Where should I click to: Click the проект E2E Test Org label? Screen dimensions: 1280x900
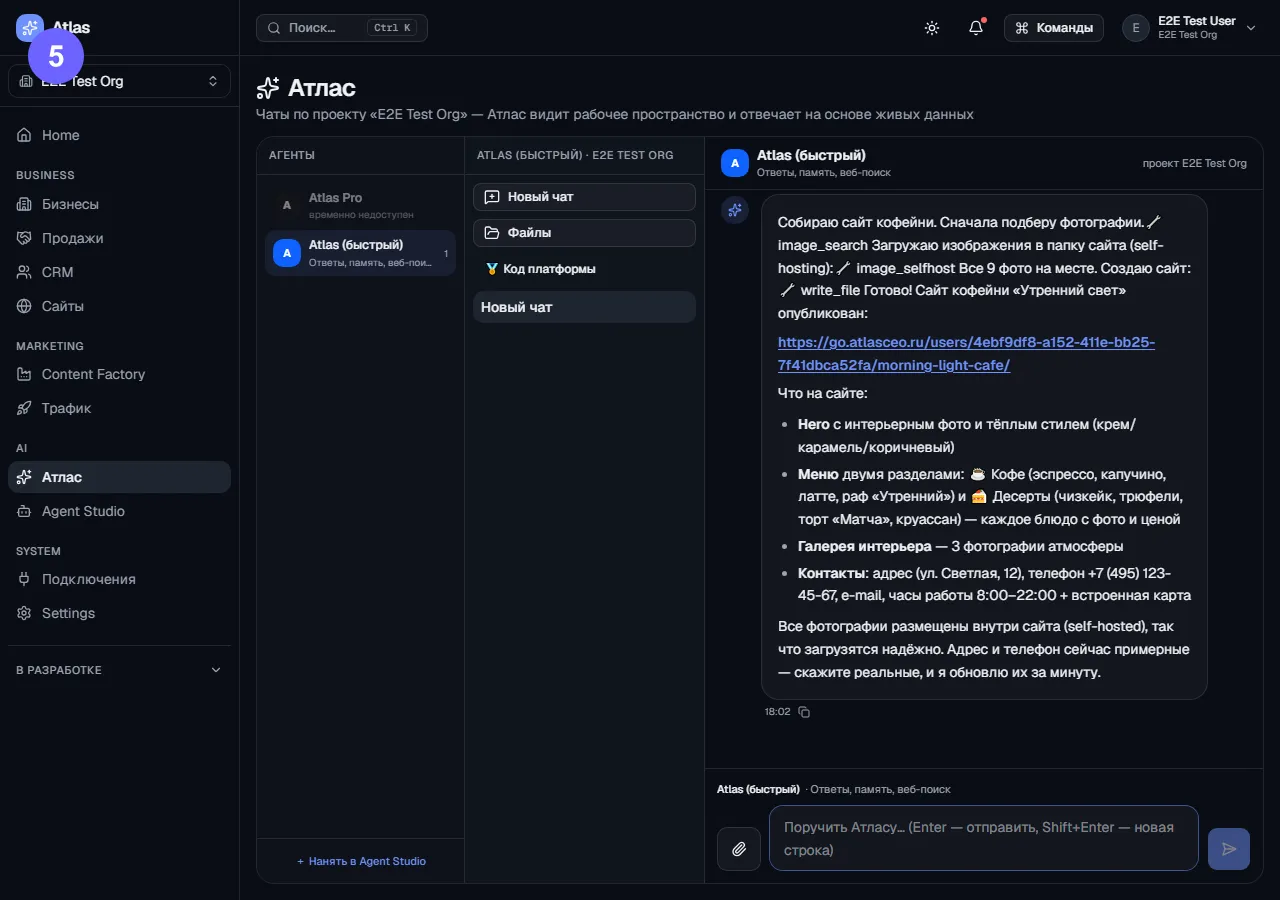(1195, 163)
